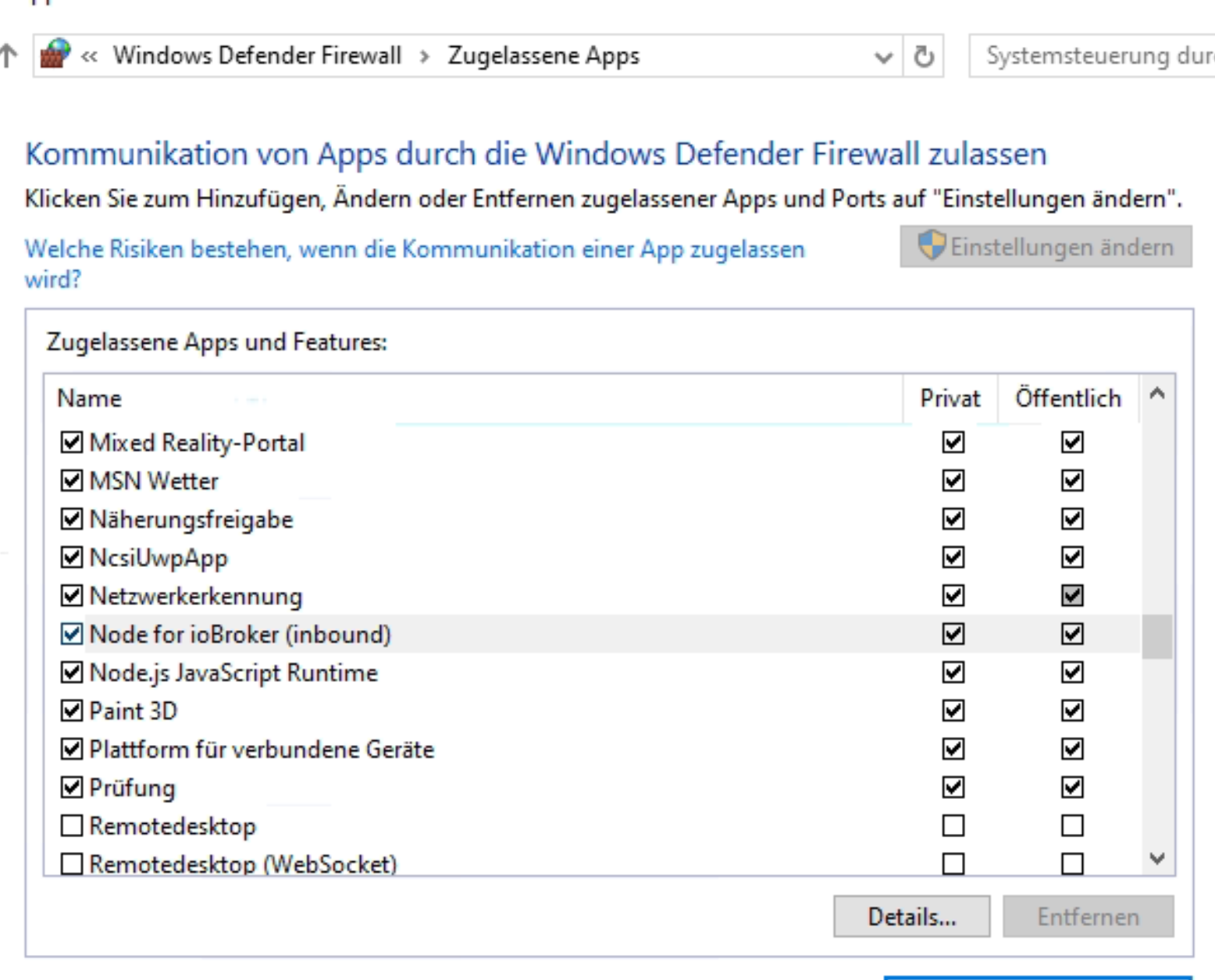Viewport: 1215px width, 980px height.
Task: Toggle Privat checkbox for Näherungsfreigabe
Action: click(953, 519)
